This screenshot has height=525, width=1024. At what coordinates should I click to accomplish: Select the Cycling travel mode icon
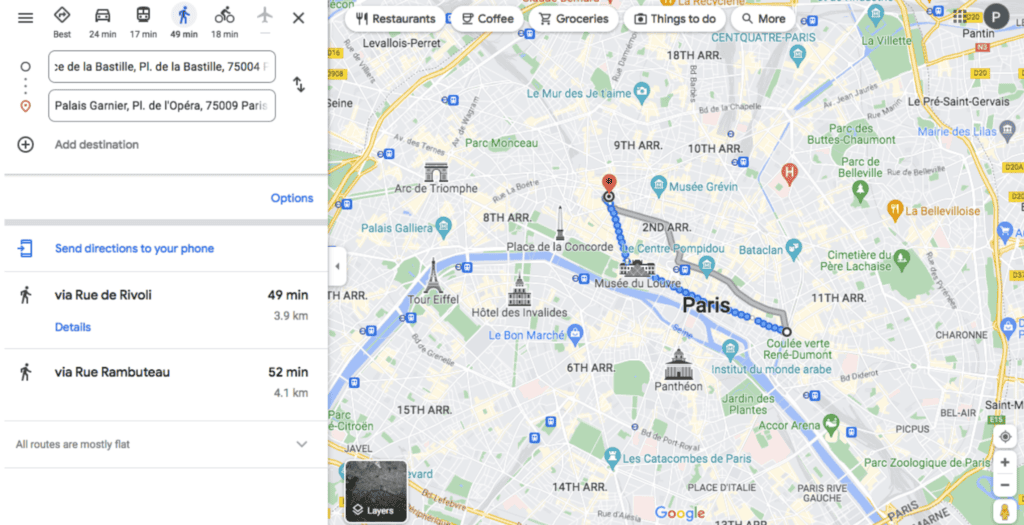coord(224,15)
